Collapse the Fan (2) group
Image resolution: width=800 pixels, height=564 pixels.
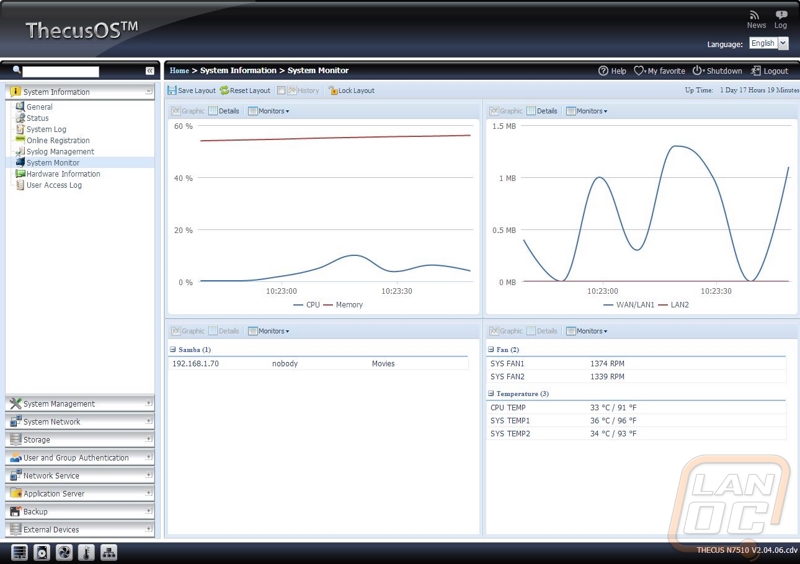coord(490,350)
